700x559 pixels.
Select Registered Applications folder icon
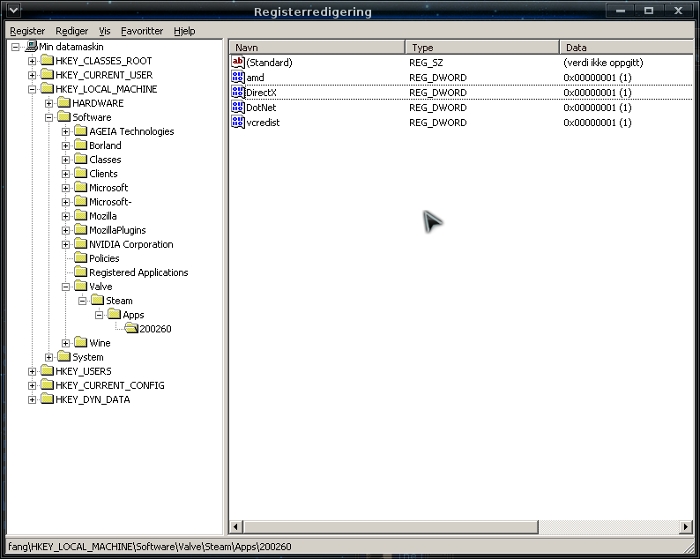[81, 272]
